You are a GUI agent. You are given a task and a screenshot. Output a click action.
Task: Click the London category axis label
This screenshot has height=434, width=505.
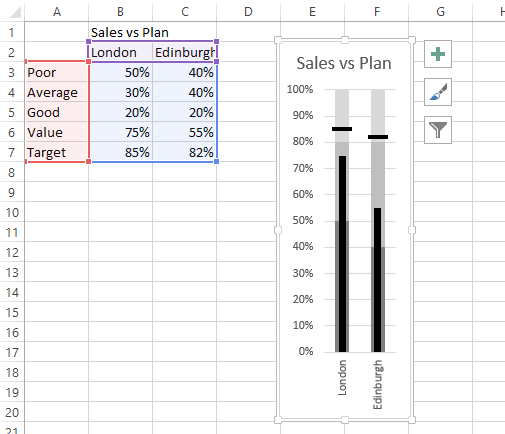tap(342, 378)
